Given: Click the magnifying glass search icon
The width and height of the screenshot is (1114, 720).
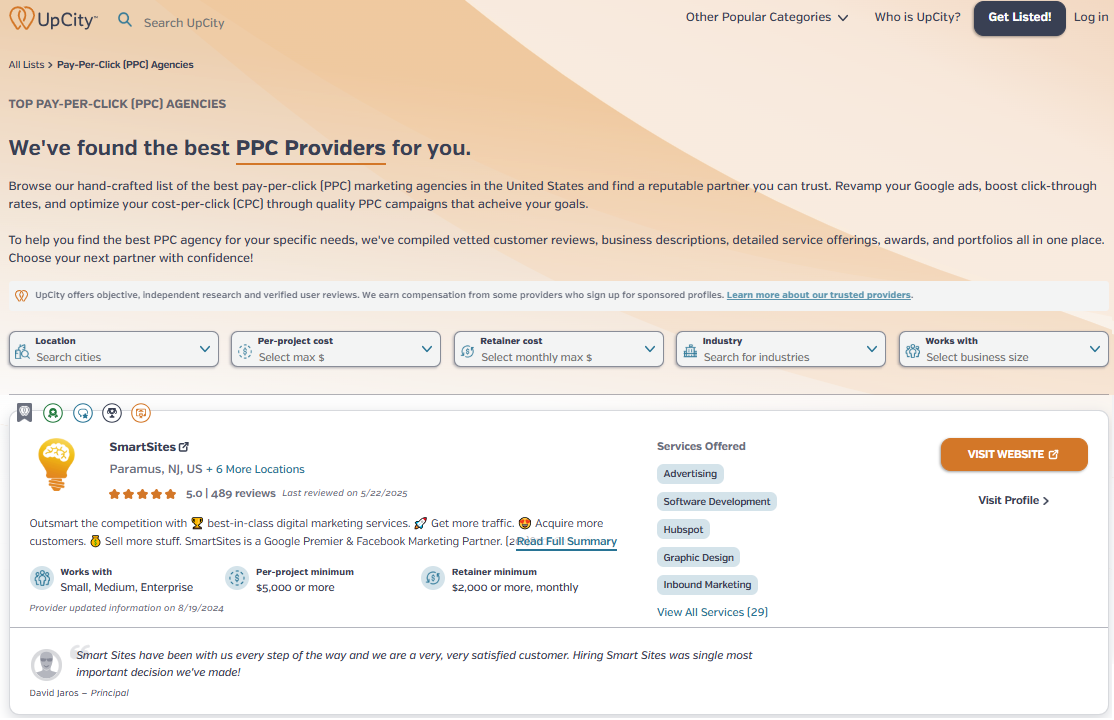Looking at the screenshot, I should point(125,20).
